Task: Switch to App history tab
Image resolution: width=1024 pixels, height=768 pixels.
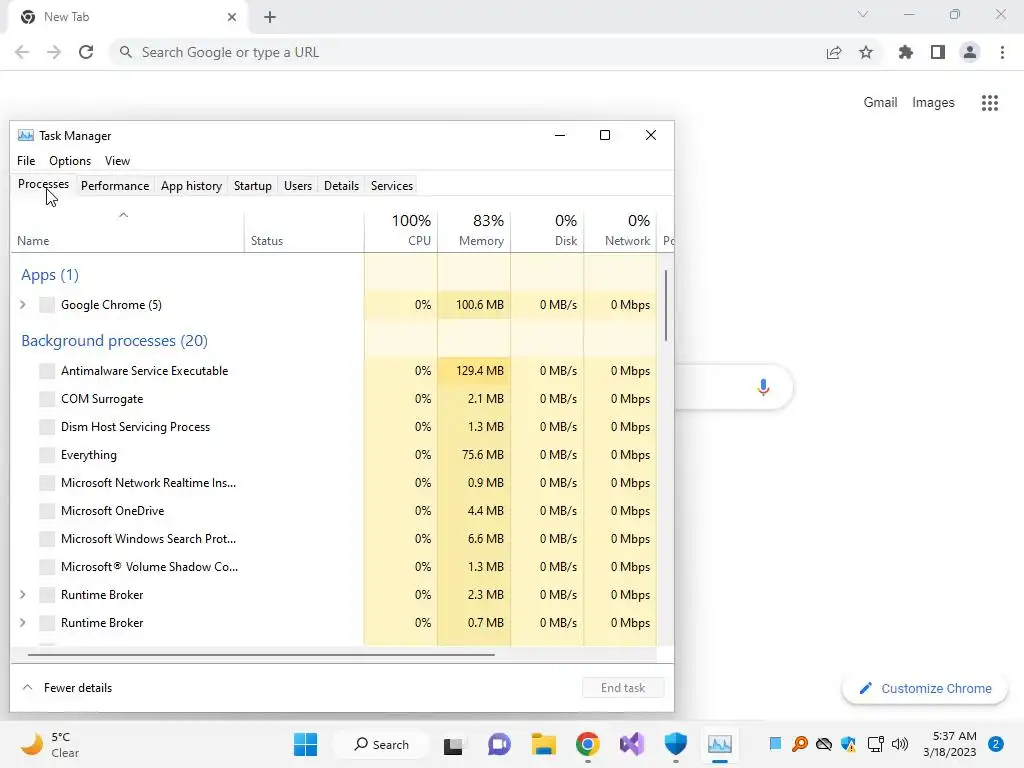Action: tap(191, 186)
